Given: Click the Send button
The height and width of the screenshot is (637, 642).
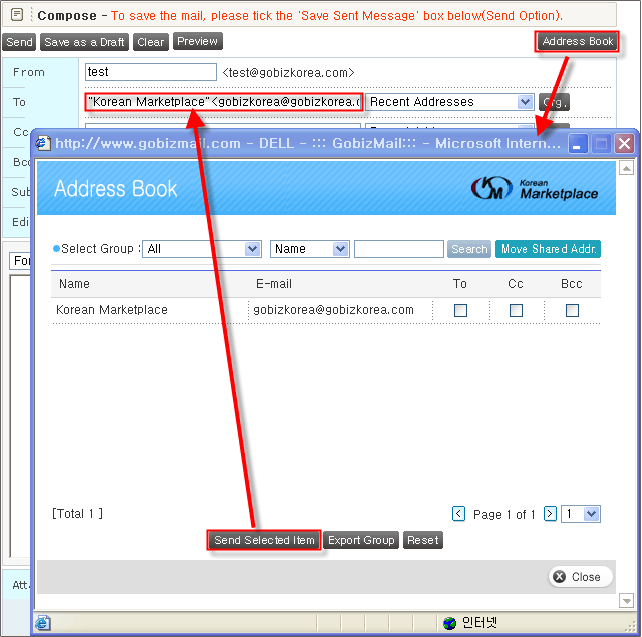Looking at the screenshot, I should (19, 42).
